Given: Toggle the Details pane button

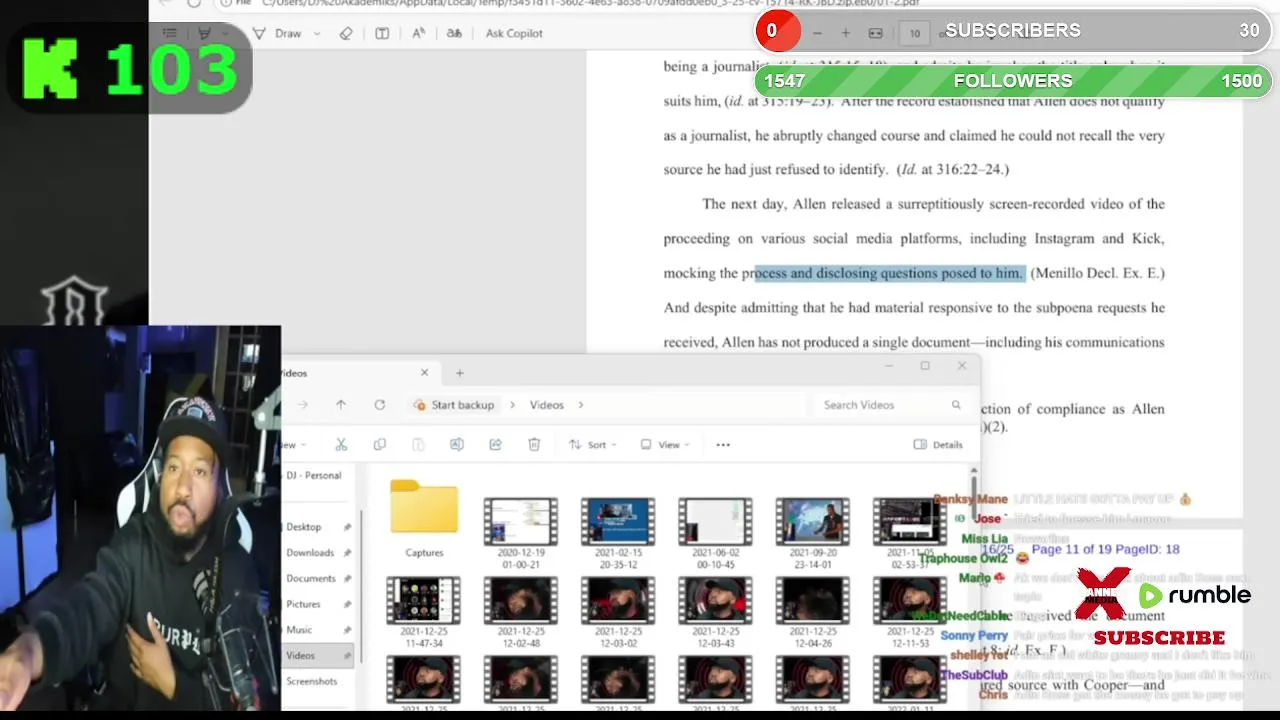Looking at the screenshot, I should pyautogui.click(x=938, y=445).
